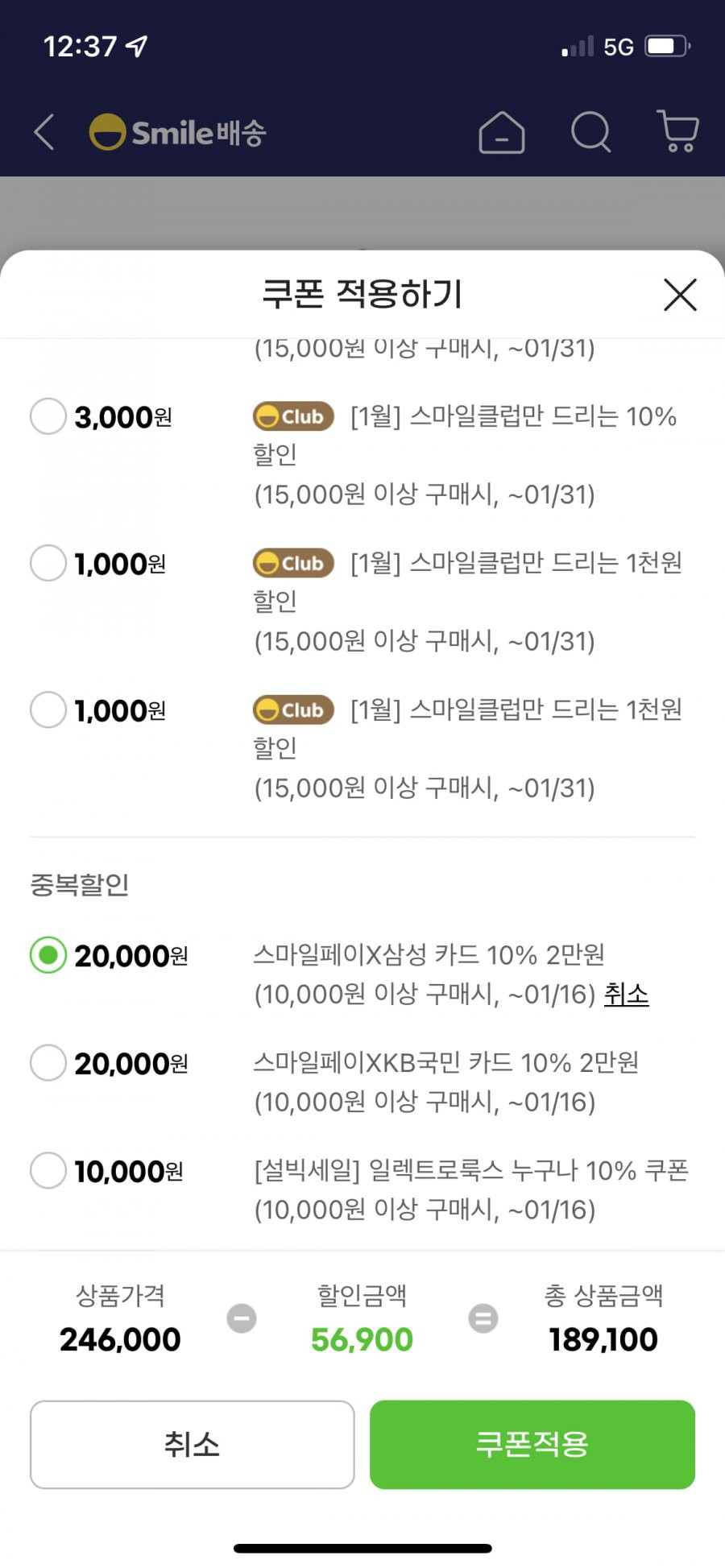Tap the back arrow icon
The image size is (725, 1568).
click(x=44, y=132)
